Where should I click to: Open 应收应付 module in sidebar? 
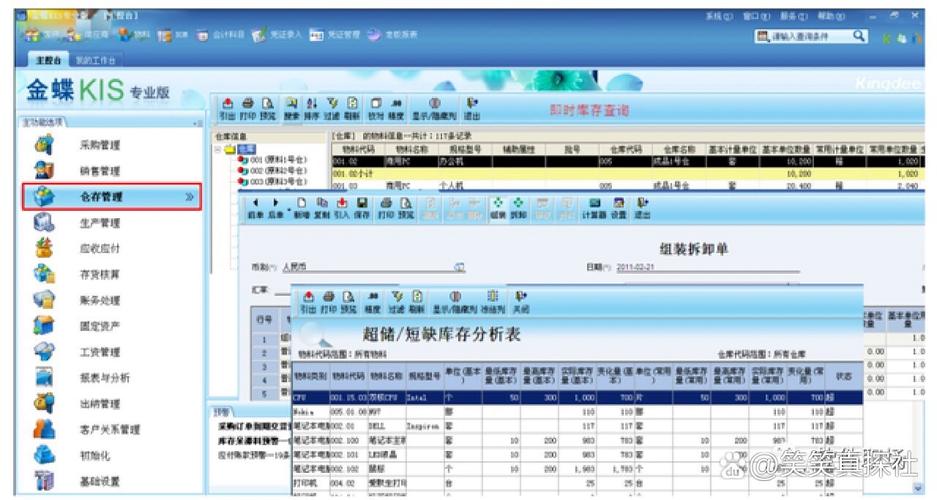(x=99, y=249)
